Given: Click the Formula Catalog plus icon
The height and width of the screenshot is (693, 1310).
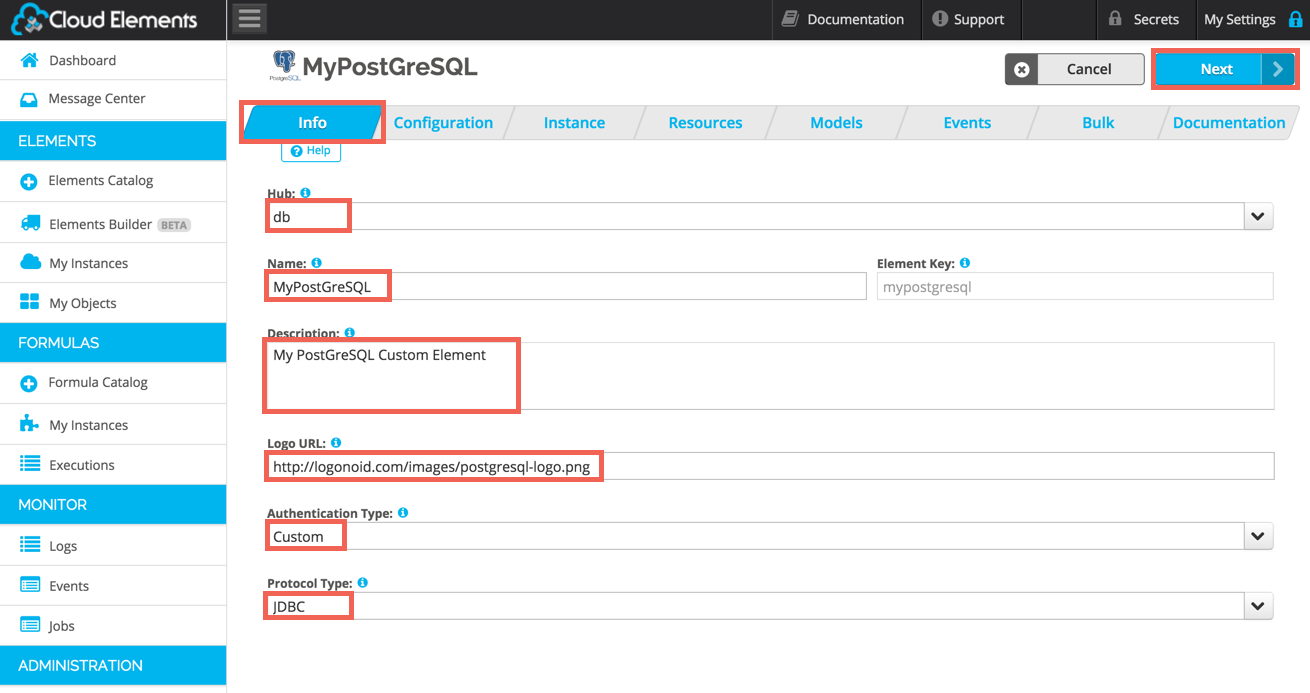Looking at the screenshot, I should coord(29,383).
